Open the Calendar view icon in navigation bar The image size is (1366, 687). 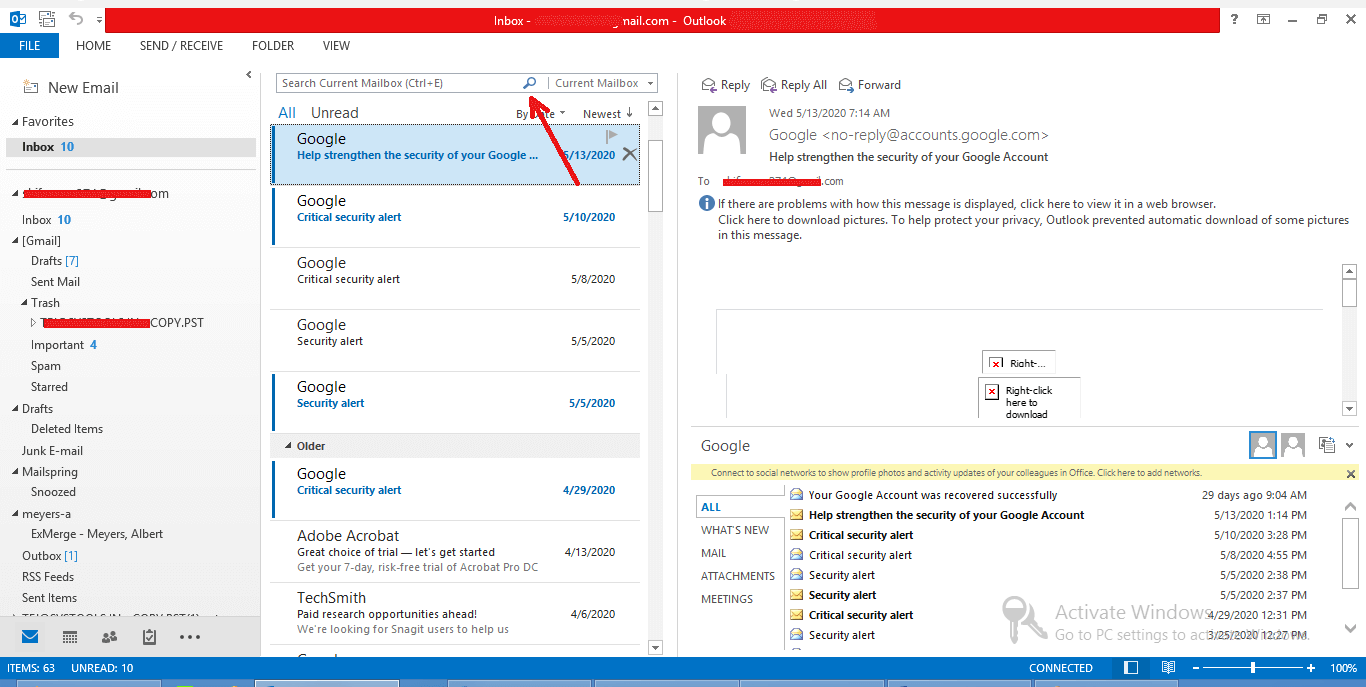70,637
